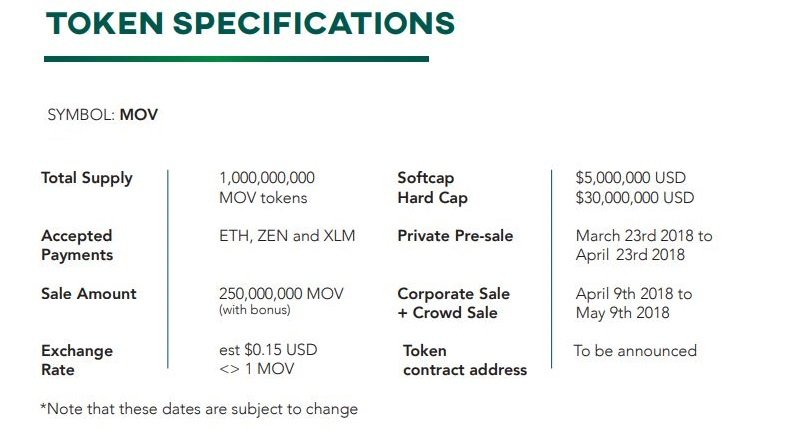Click the Sale Amount label
788x440 pixels.
pyautogui.click(x=89, y=294)
